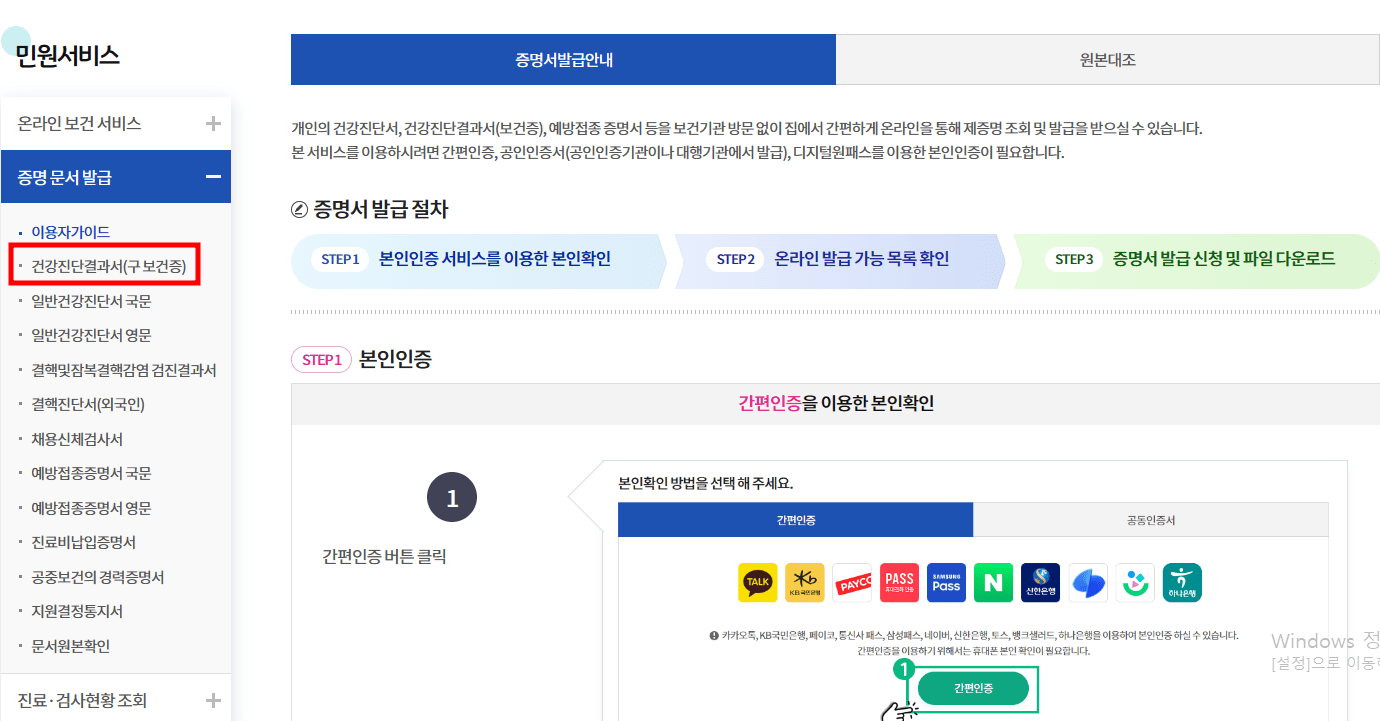This screenshot has width=1380, height=721.
Task: Expand the 진료·검사현황 조회 section
Action: point(116,700)
